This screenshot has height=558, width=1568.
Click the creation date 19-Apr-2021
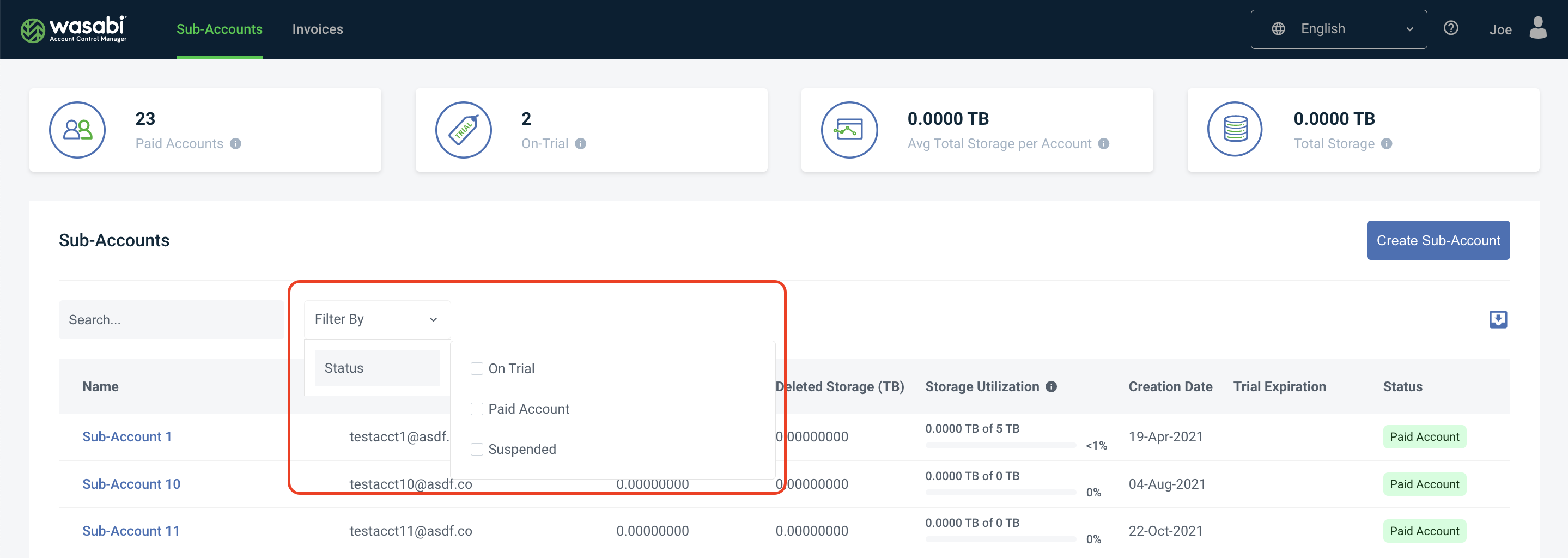coord(1166,437)
